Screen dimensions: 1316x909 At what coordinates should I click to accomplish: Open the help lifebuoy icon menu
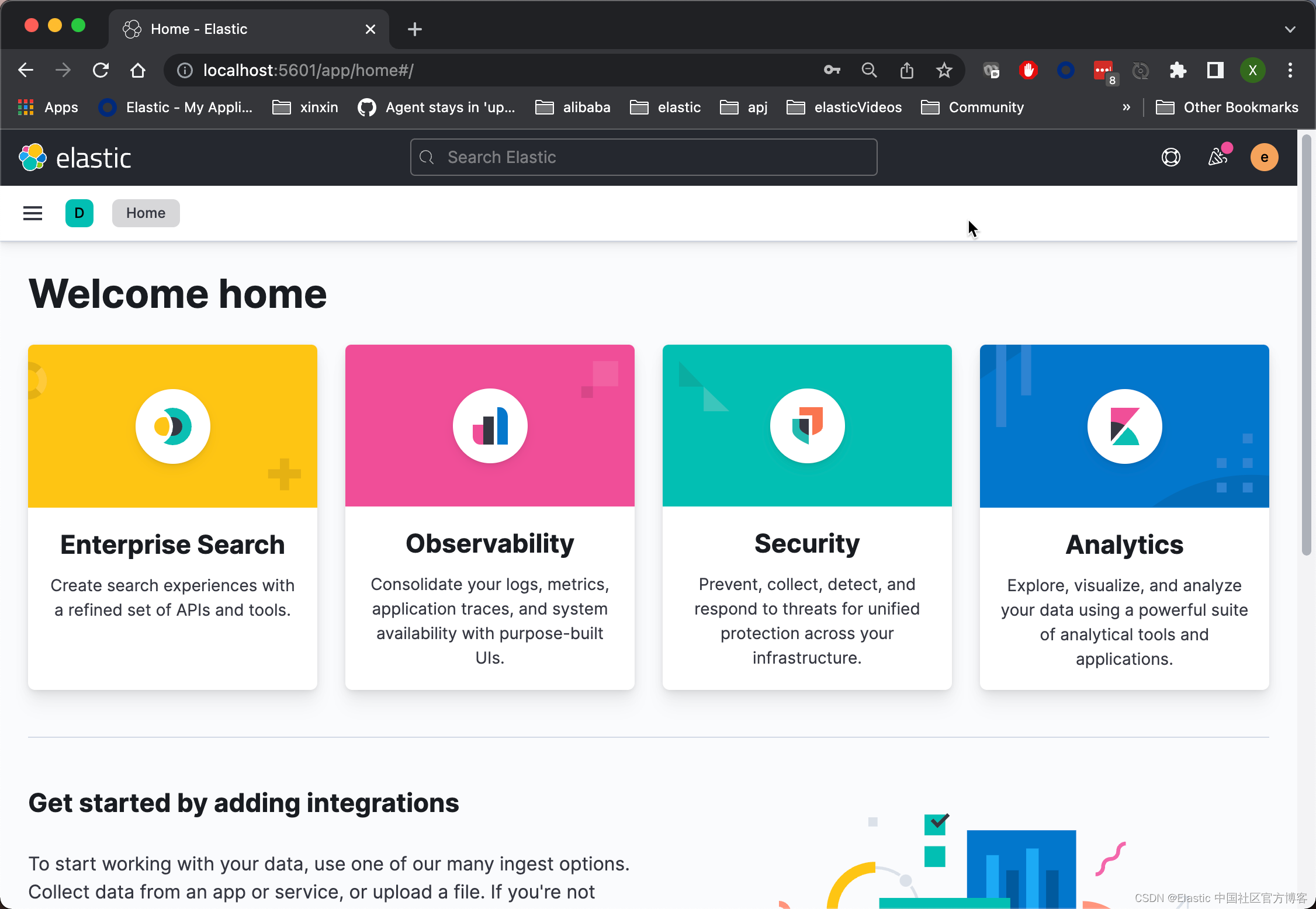click(x=1170, y=158)
